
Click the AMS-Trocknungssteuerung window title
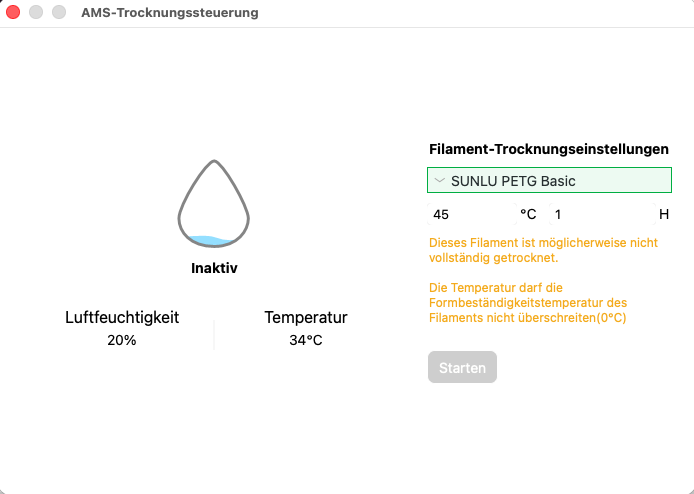click(170, 12)
